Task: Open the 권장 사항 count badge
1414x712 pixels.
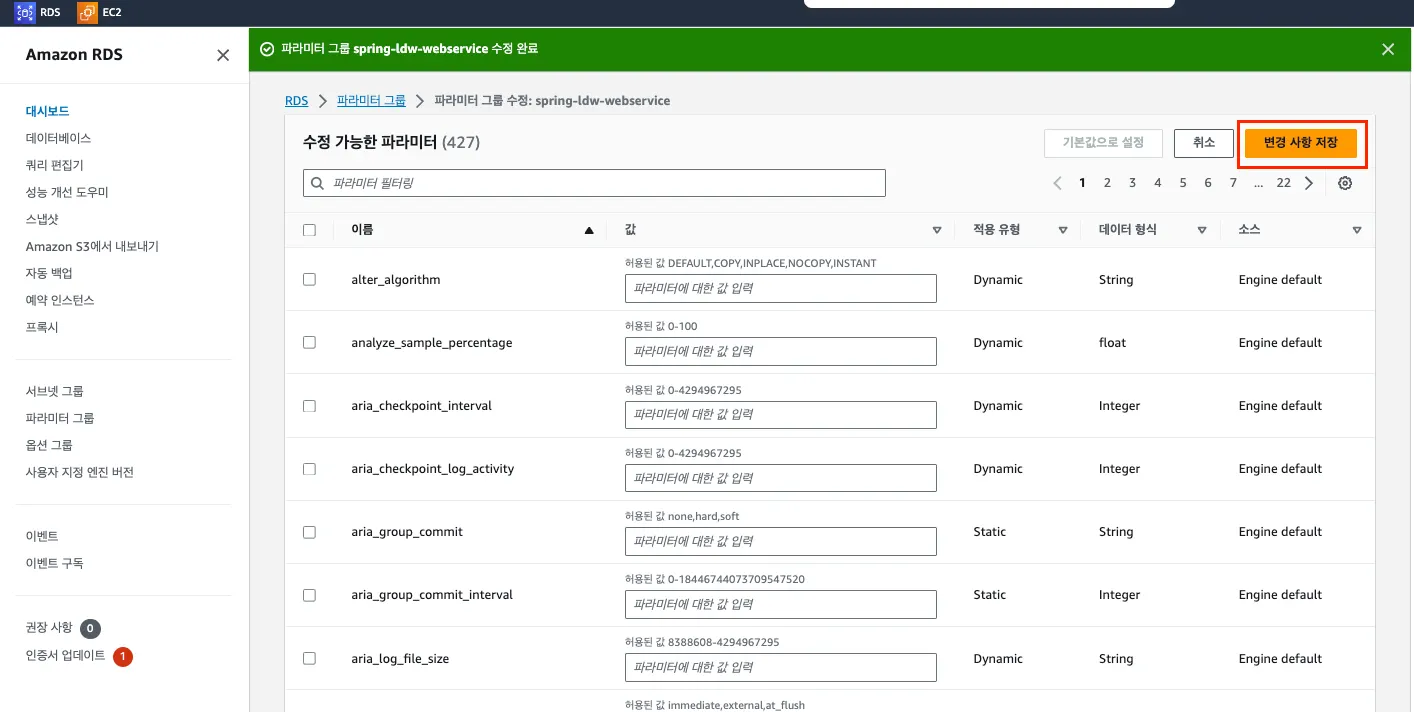Action: [90, 628]
